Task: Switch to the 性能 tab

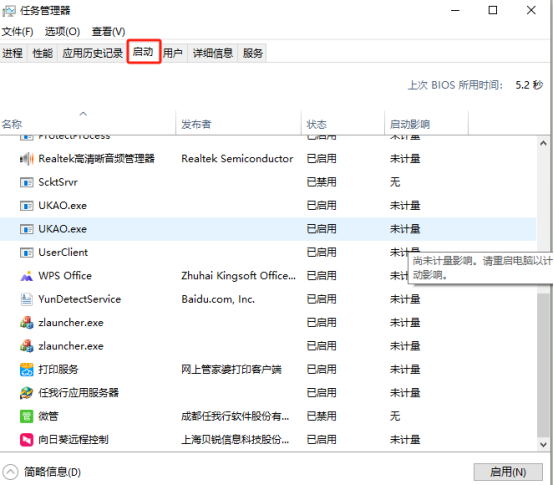Action: click(42, 53)
